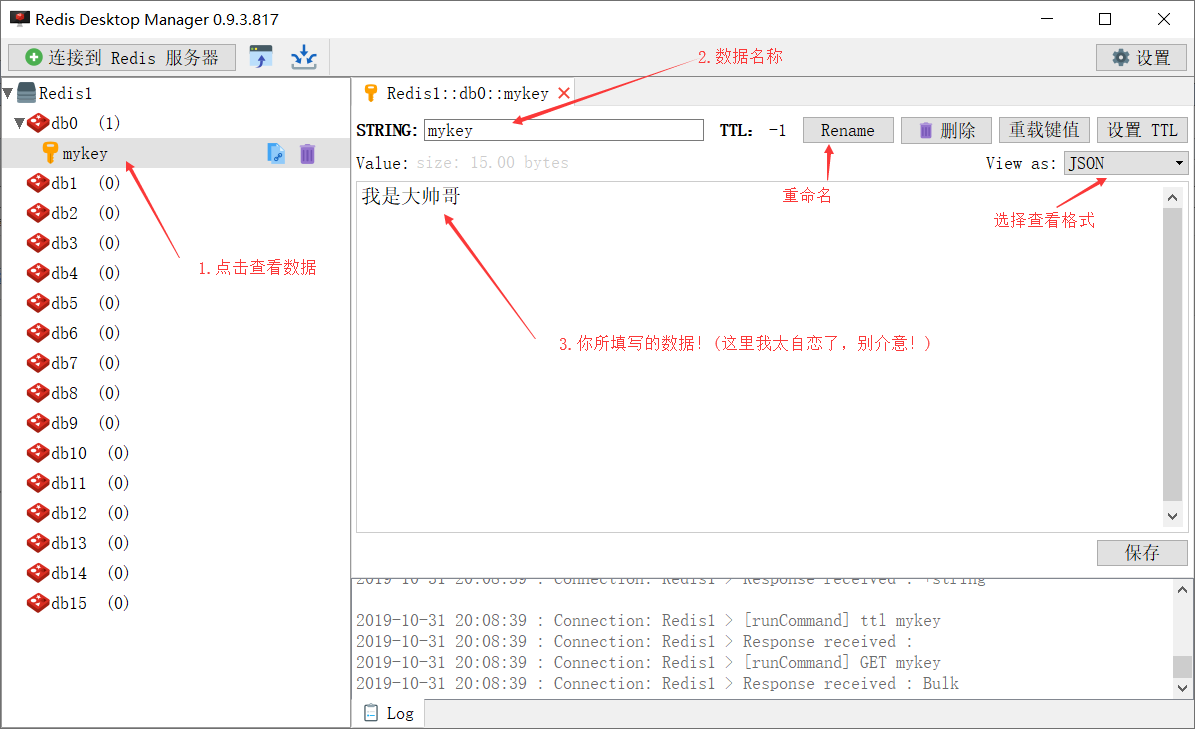This screenshot has height=729, width=1195.
Task: Click the db12 database icon
Action: pos(38,513)
